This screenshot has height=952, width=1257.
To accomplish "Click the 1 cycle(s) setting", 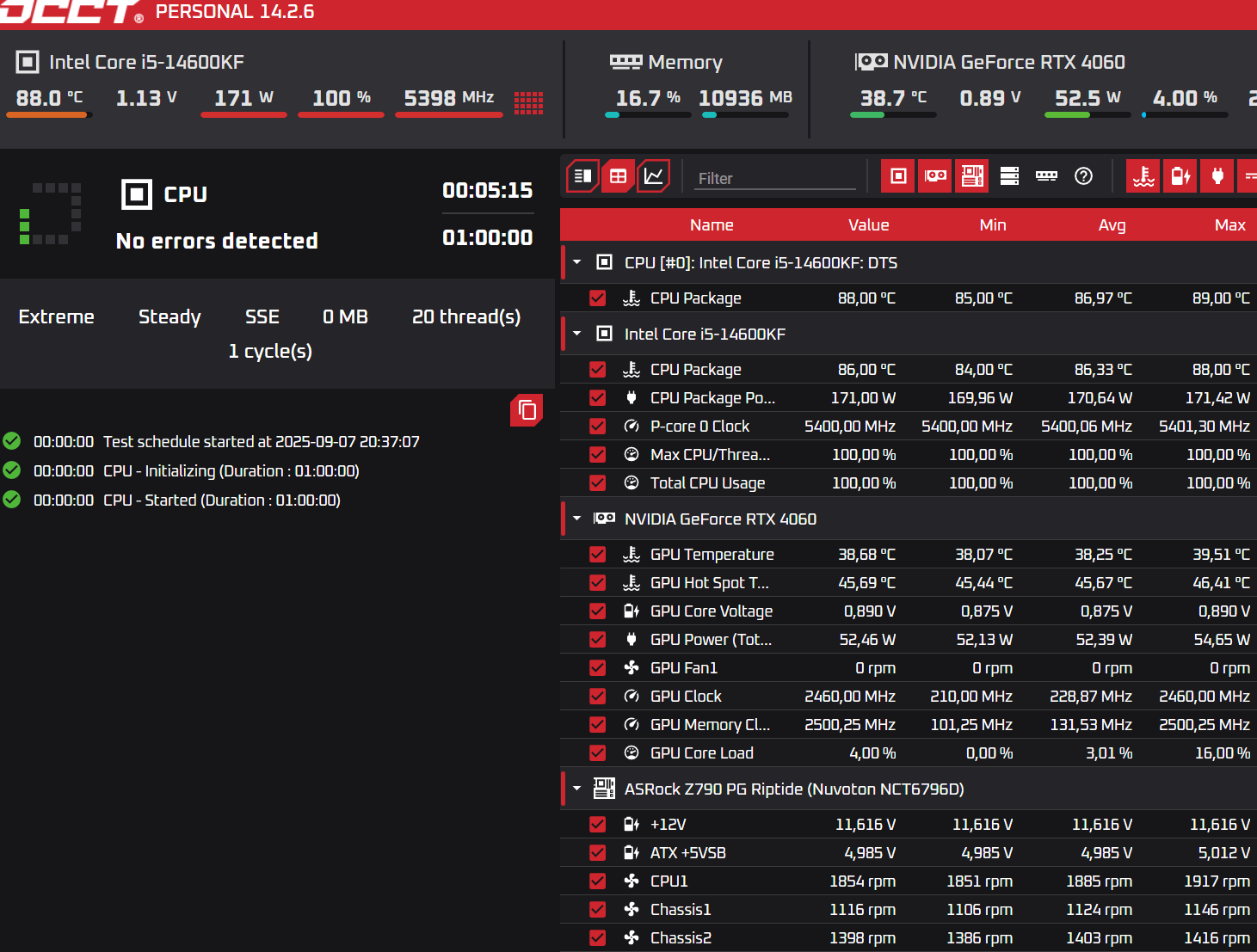I will click(270, 351).
